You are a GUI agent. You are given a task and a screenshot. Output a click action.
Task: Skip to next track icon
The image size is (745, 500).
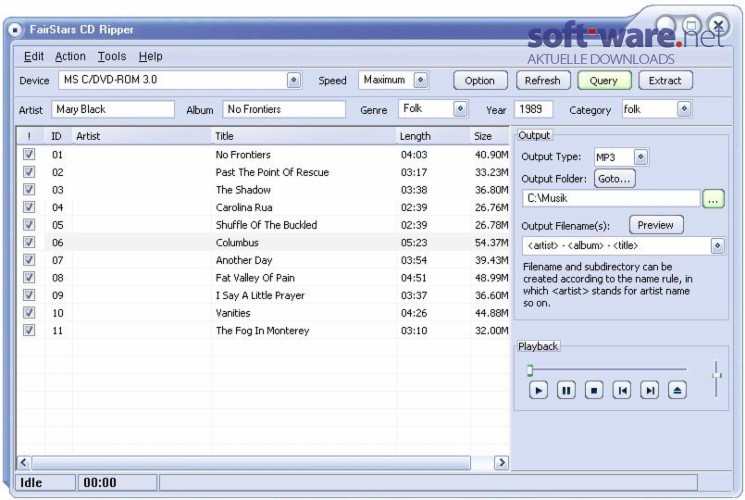tap(649, 390)
